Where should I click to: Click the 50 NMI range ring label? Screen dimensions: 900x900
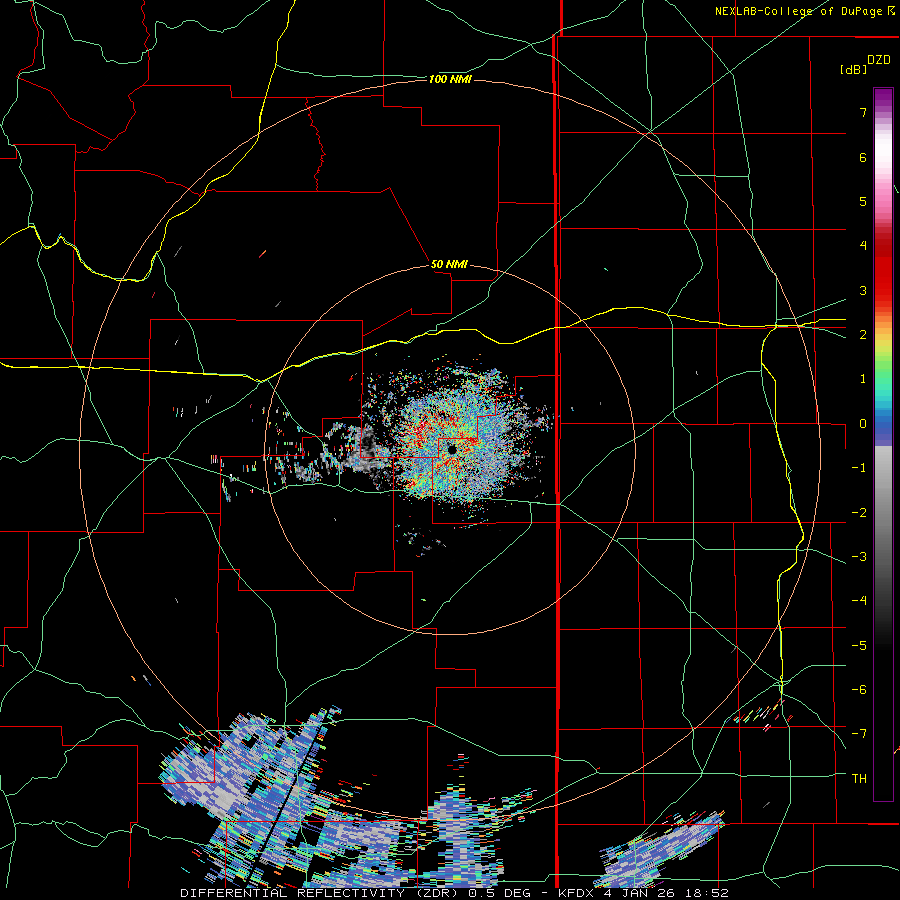449,264
